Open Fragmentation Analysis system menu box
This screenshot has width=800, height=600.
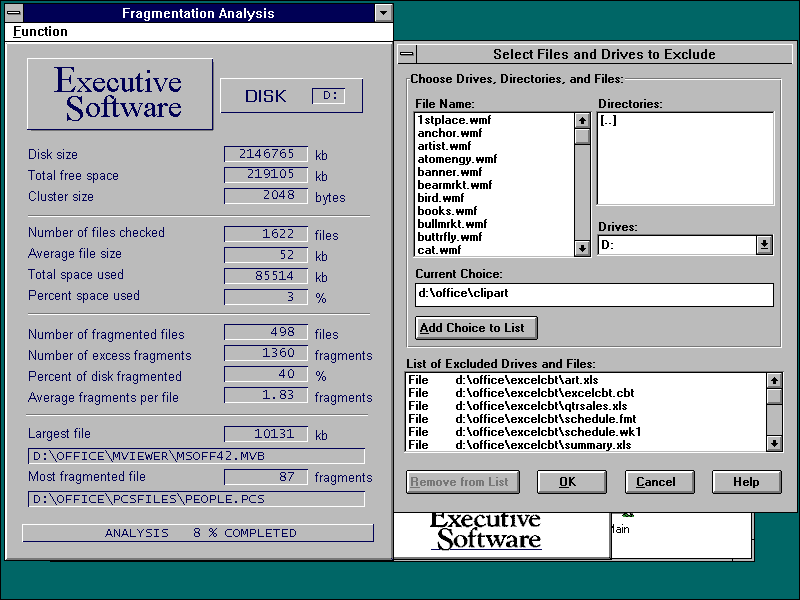14,13
